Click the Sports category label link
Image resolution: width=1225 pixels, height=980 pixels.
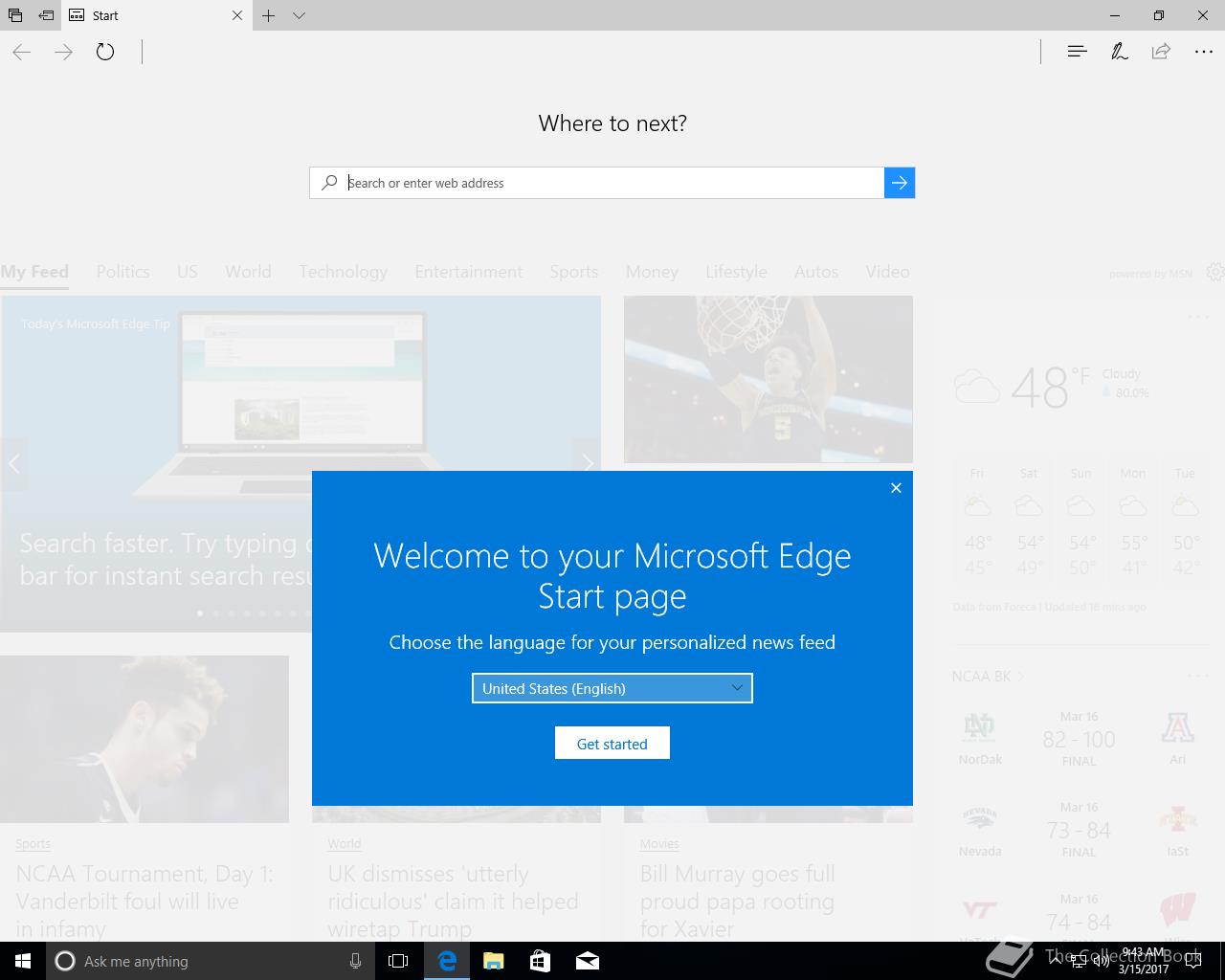click(33, 844)
